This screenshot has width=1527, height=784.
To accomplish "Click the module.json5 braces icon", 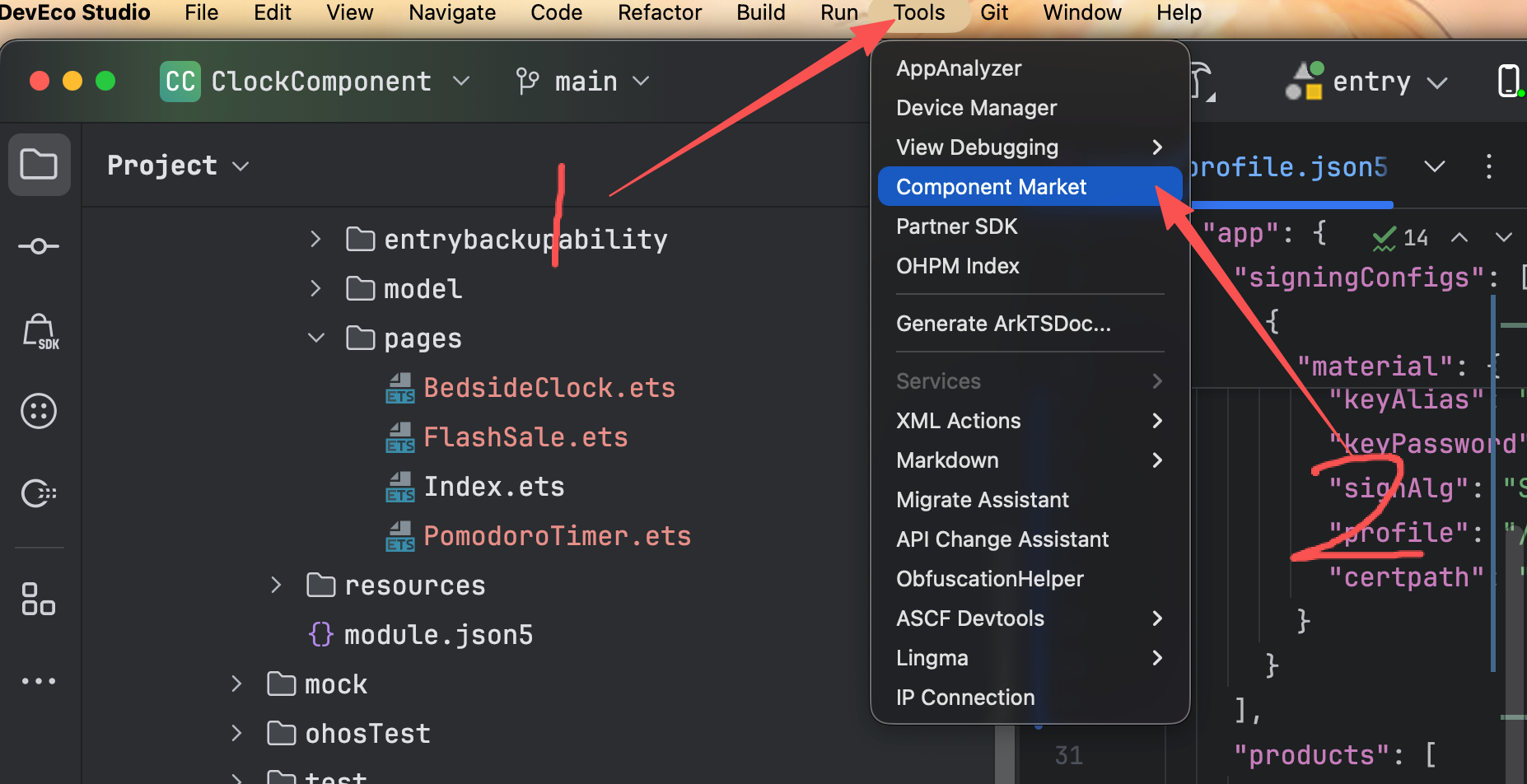I will [320, 634].
